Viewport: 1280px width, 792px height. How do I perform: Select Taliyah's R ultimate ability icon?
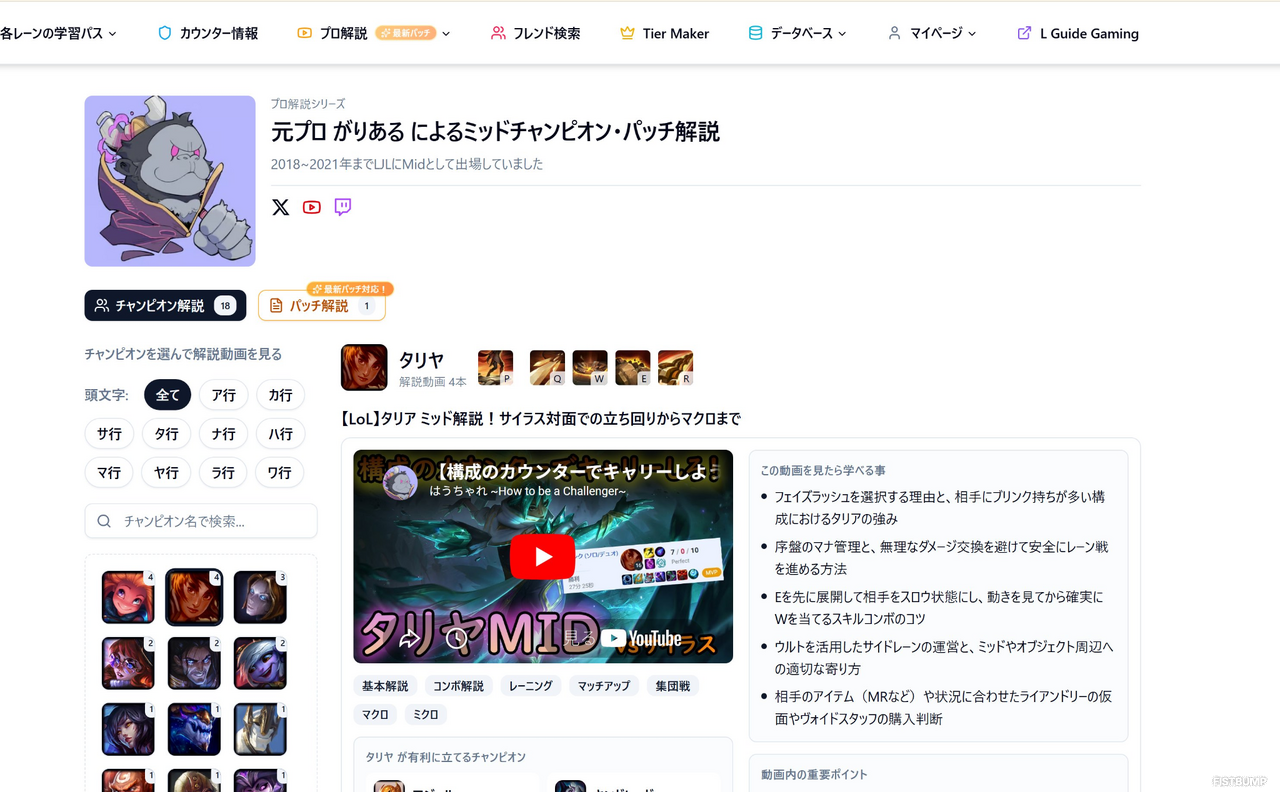point(676,368)
